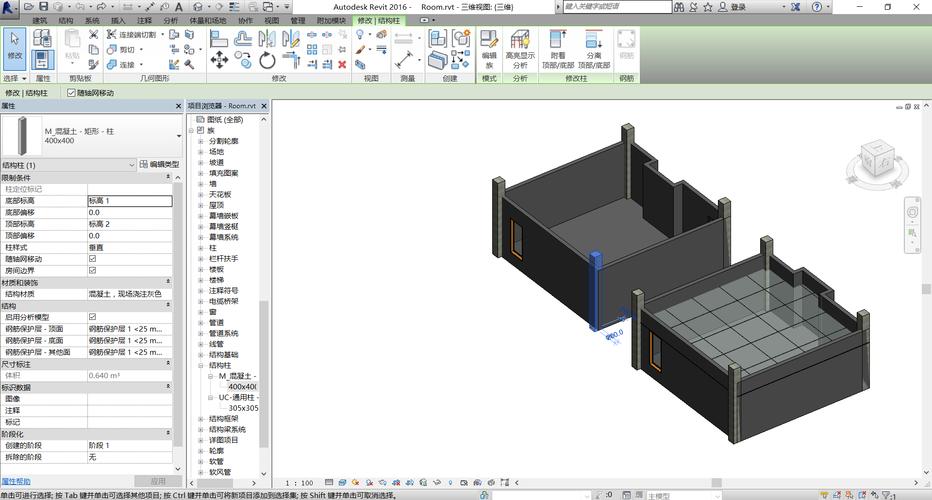Open the 插入 ribbon tab
The width and height of the screenshot is (932, 500).
click(x=118, y=20)
